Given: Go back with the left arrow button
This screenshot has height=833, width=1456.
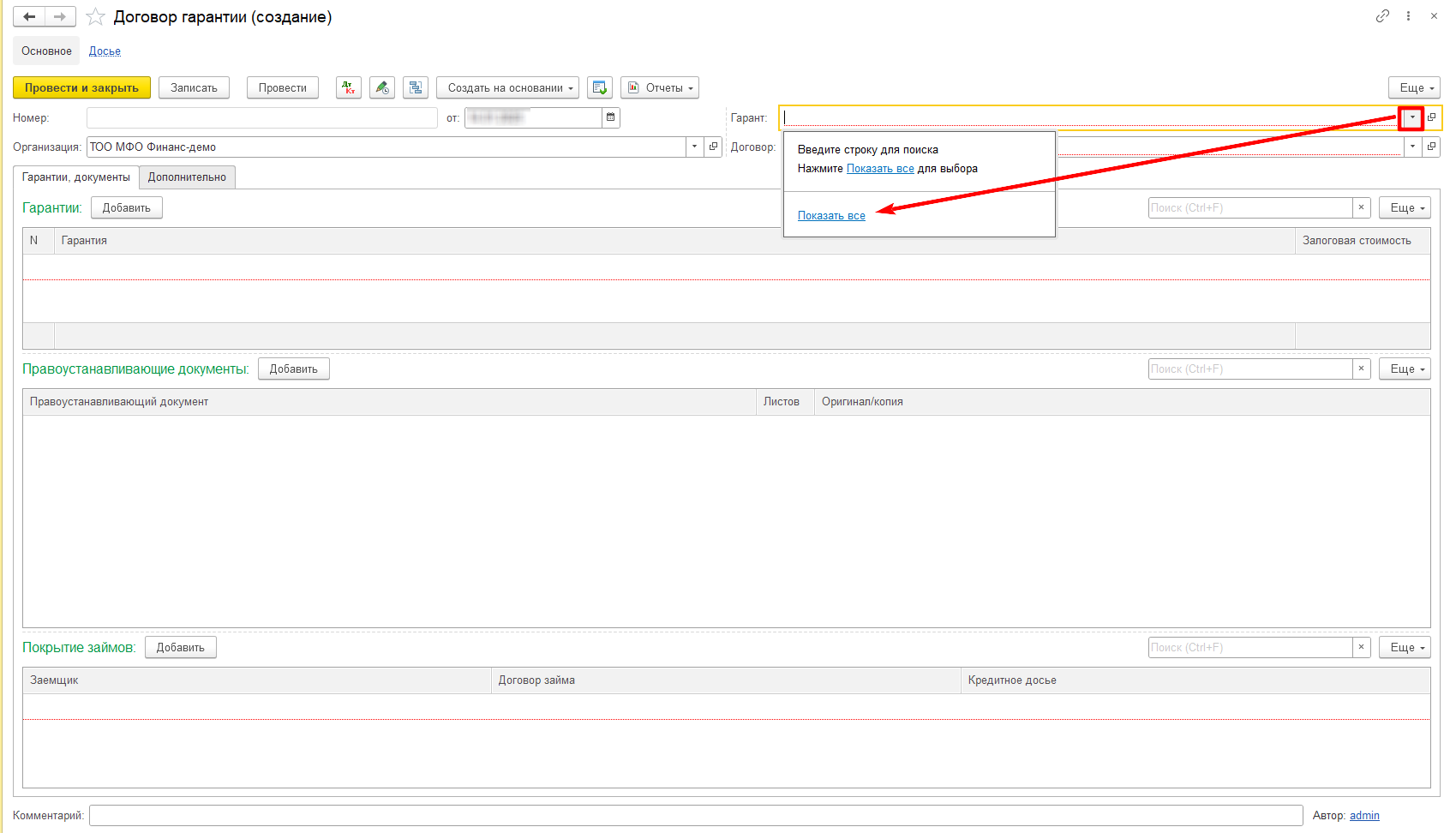Looking at the screenshot, I should [x=29, y=16].
